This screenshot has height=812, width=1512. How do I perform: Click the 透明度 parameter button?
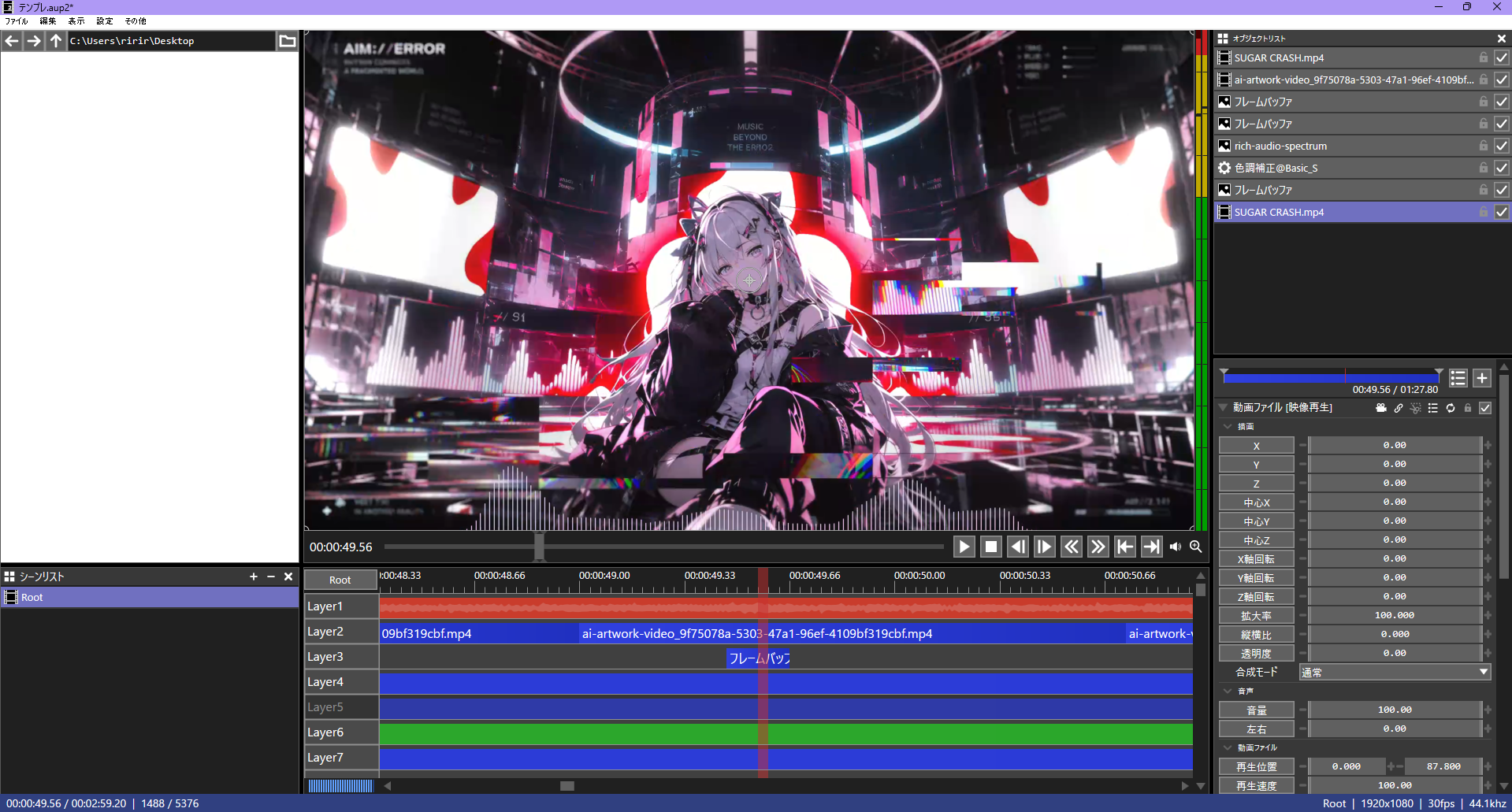(x=1256, y=653)
